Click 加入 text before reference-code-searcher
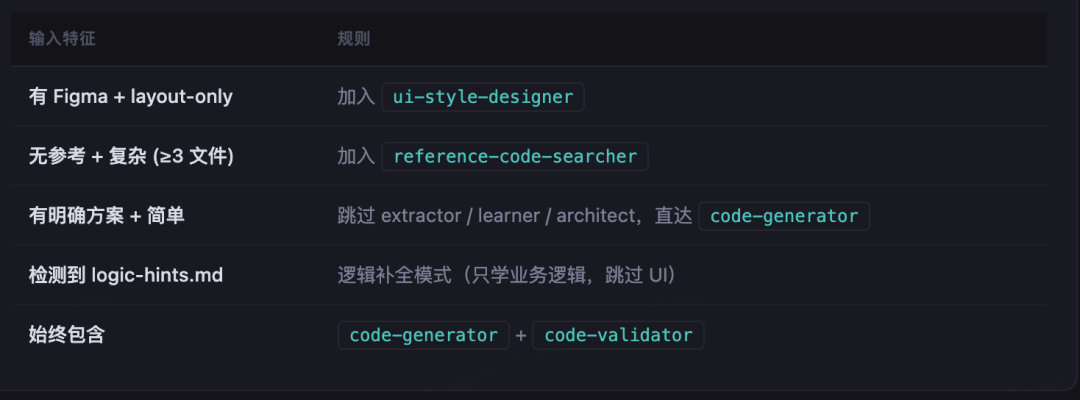This screenshot has height=400, width=1080. (x=356, y=157)
